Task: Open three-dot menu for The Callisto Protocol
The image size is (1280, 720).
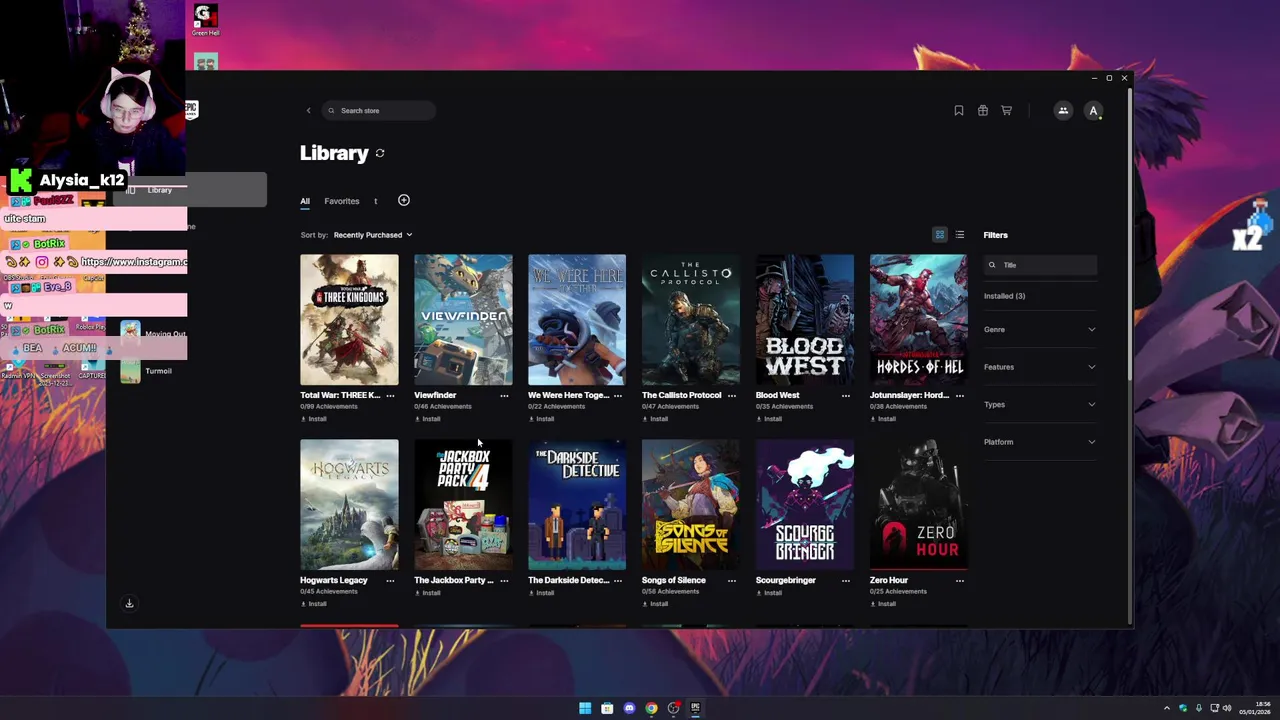Action: tap(732, 396)
